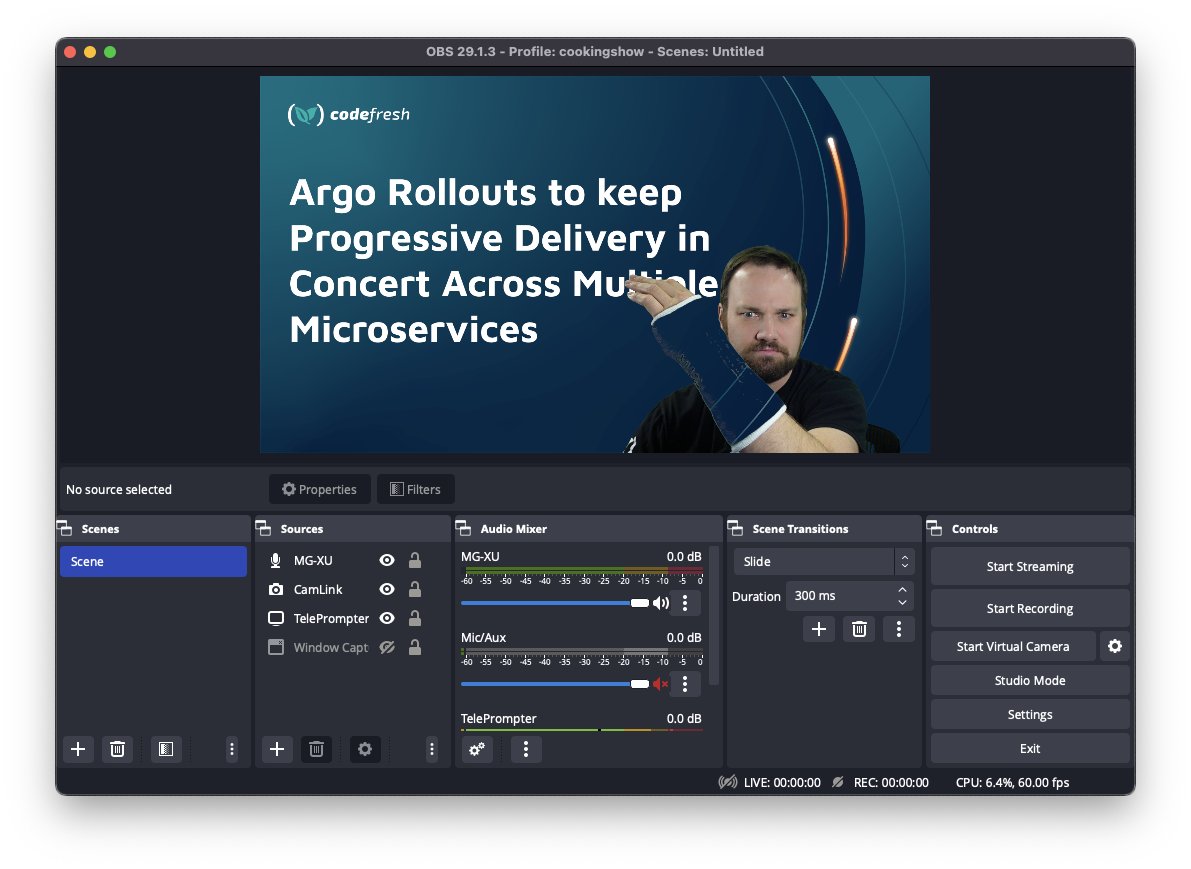The width and height of the screenshot is (1191, 869).
Task: Click the LIVE: 00:00:00 status
Action: 782,782
